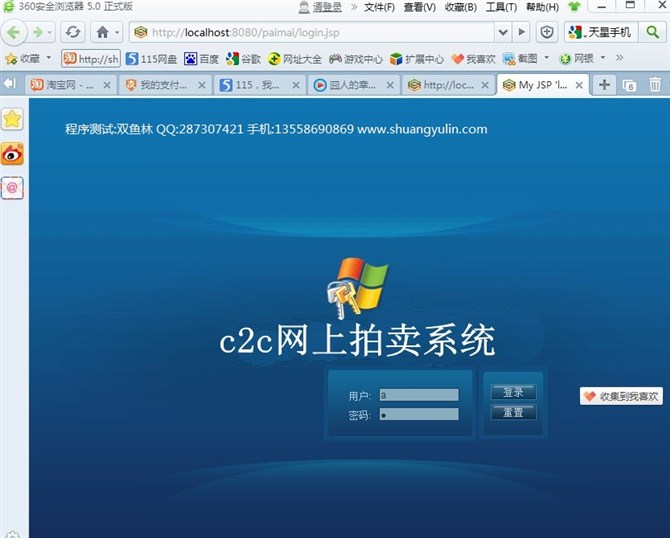Expand the 截图 dropdown arrow
Image resolution: width=670 pixels, height=538 pixels.
(547, 57)
